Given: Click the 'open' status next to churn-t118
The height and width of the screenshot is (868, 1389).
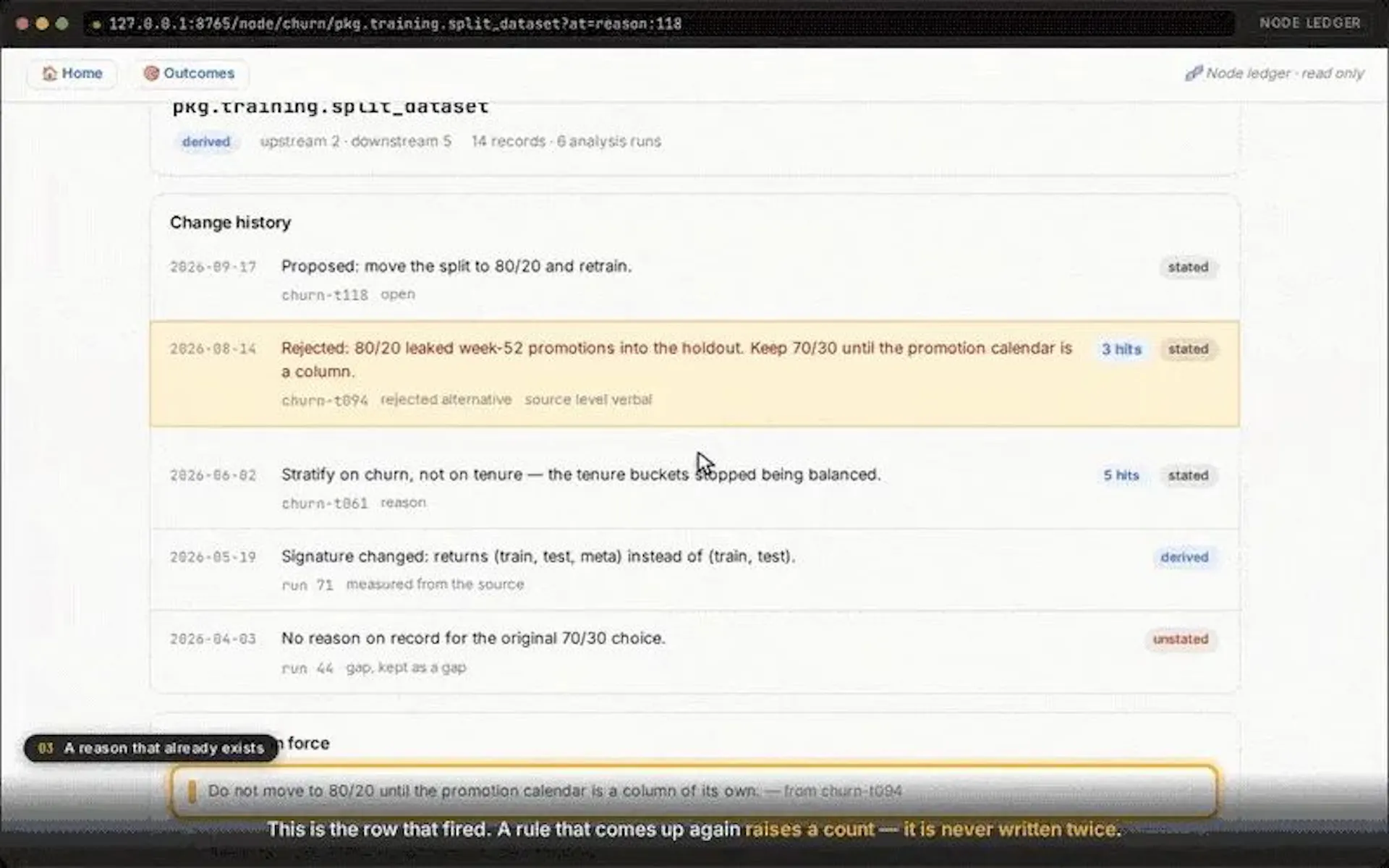Looking at the screenshot, I should point(398,294).
